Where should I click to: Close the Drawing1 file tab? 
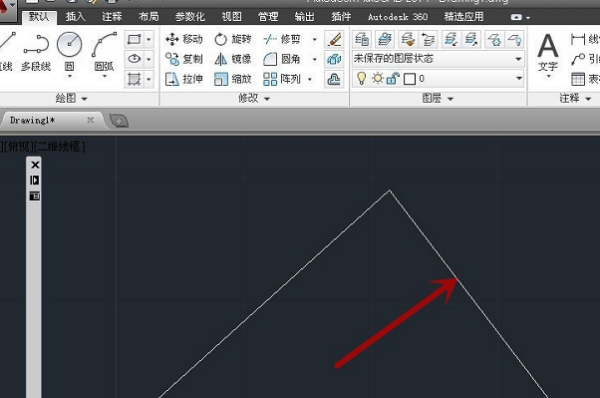pos(90,120)
